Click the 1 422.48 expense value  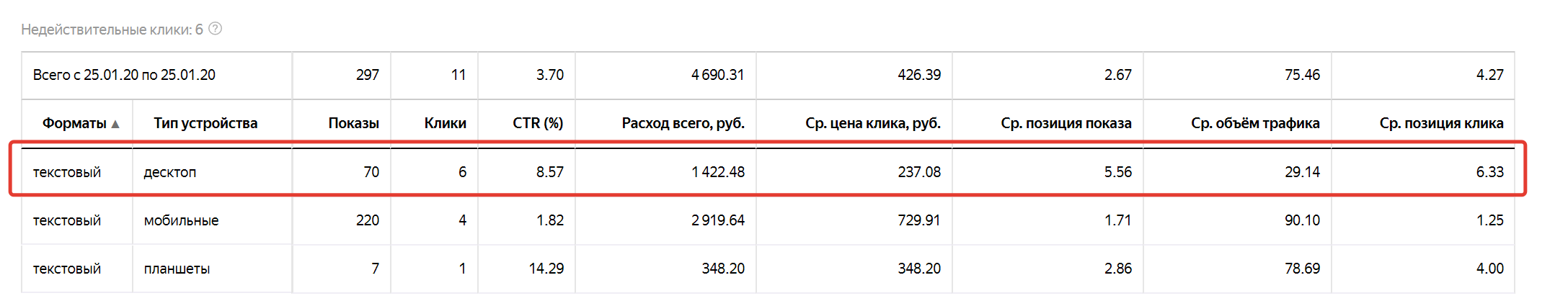(x=718, y=172)
